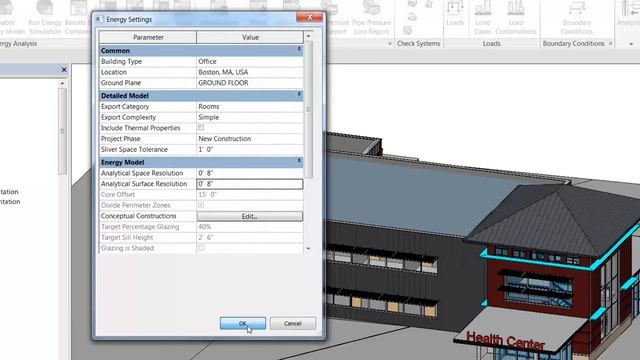Image resolution: width=640 pixels, height=360 pixels.
Task: Open the Project Phase value dropdown
Action: pos(250,138)
